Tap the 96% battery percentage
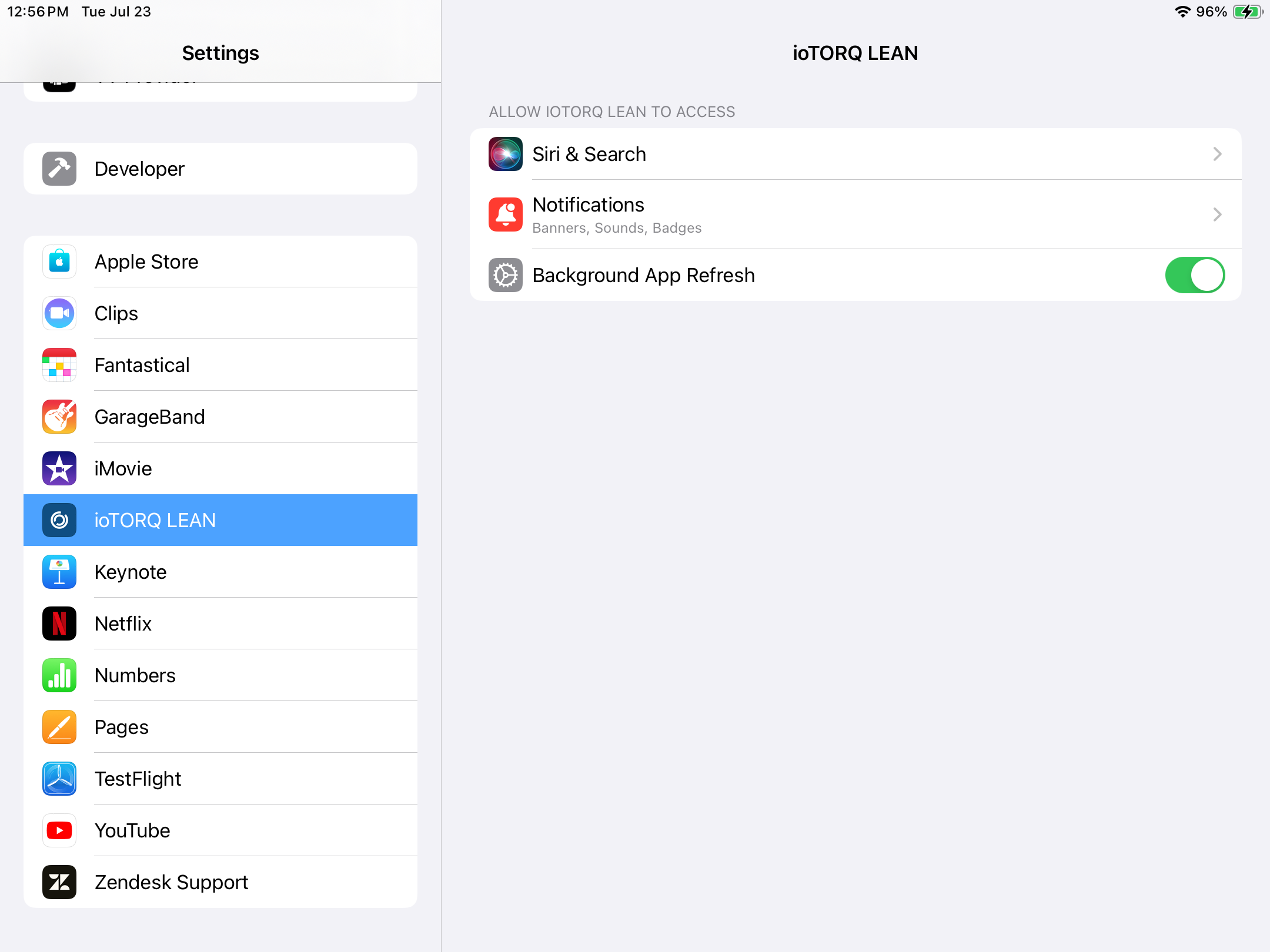Viewport: 1270px width, 952px height. tap(1211, 12)
